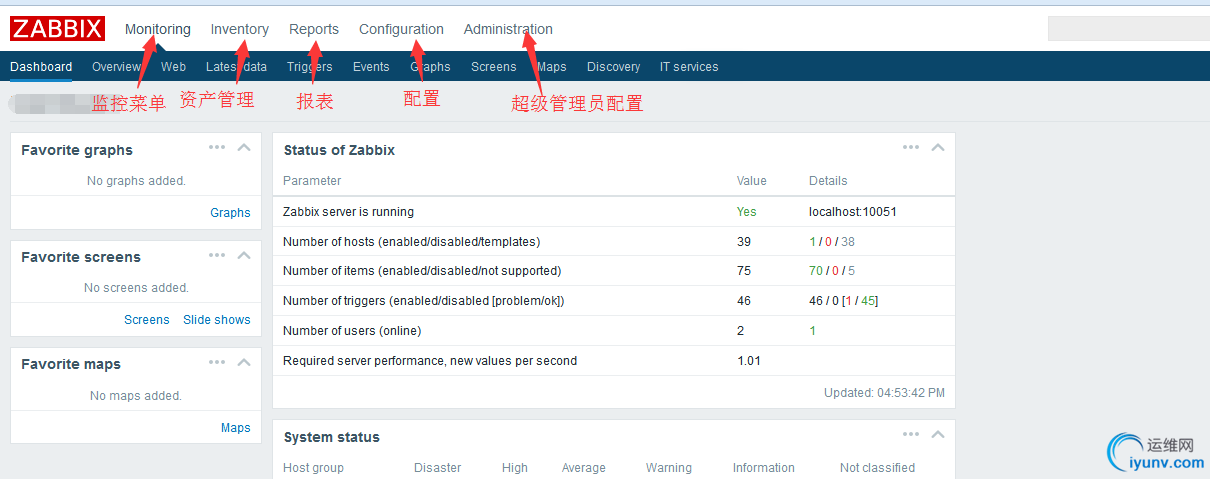Screen dimensions: 1210x479
Task: Click the 'No graphs added.' message
Action: [x=136, y=181]
